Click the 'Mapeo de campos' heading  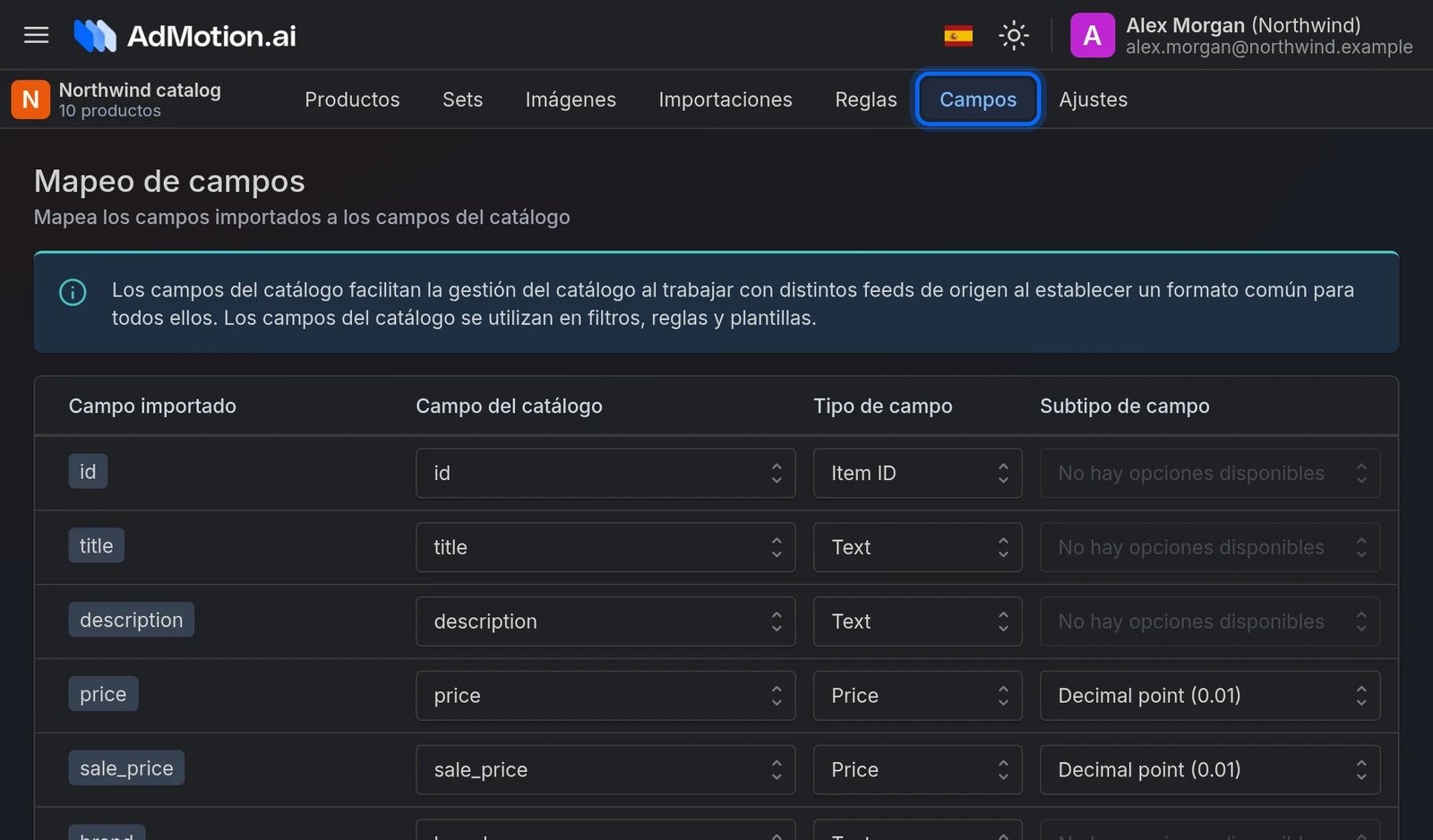coord(169,181)
